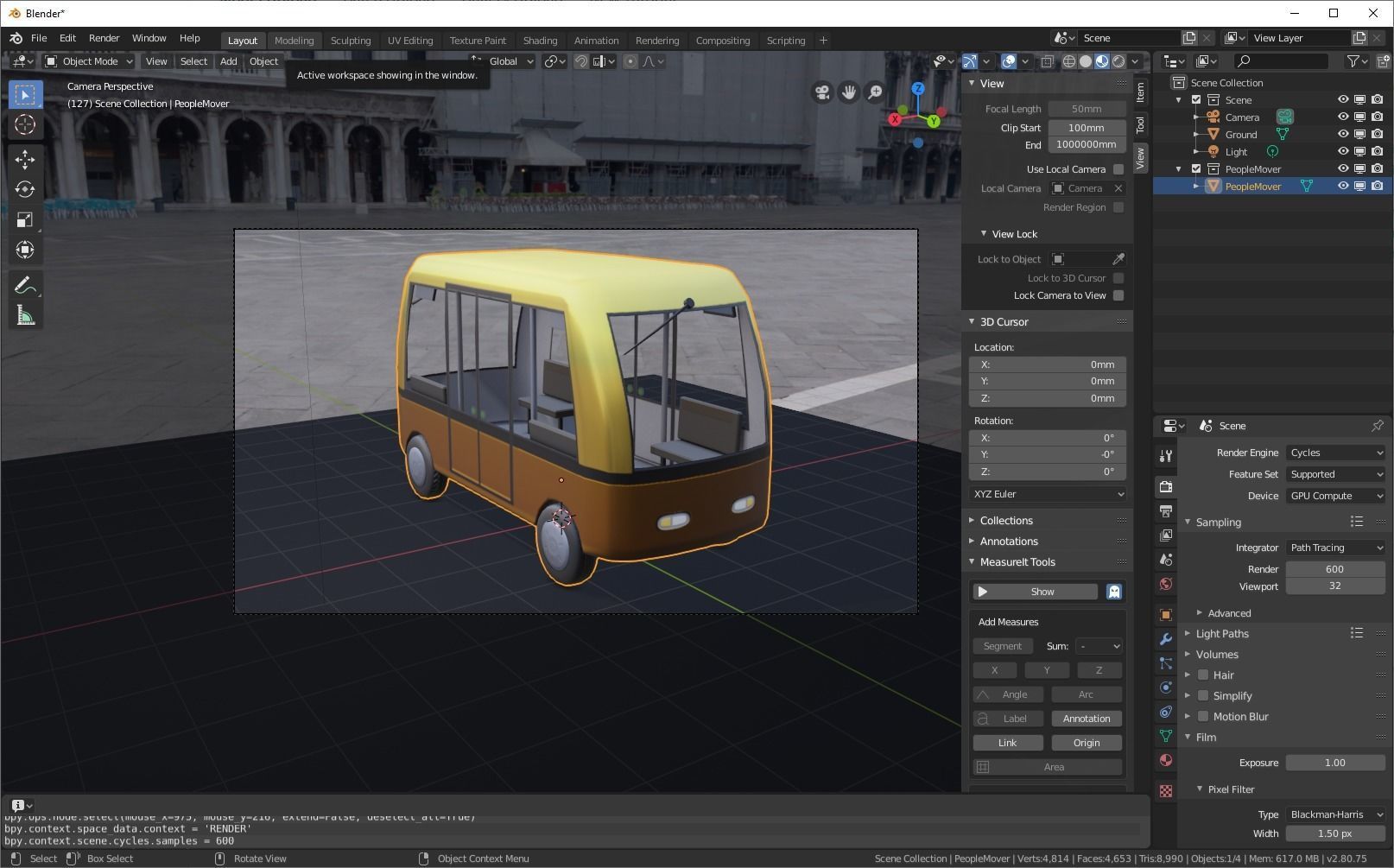Click the pan view hand icon
Viewport: 1394px width, 868px height.
(x=848, y=92)
